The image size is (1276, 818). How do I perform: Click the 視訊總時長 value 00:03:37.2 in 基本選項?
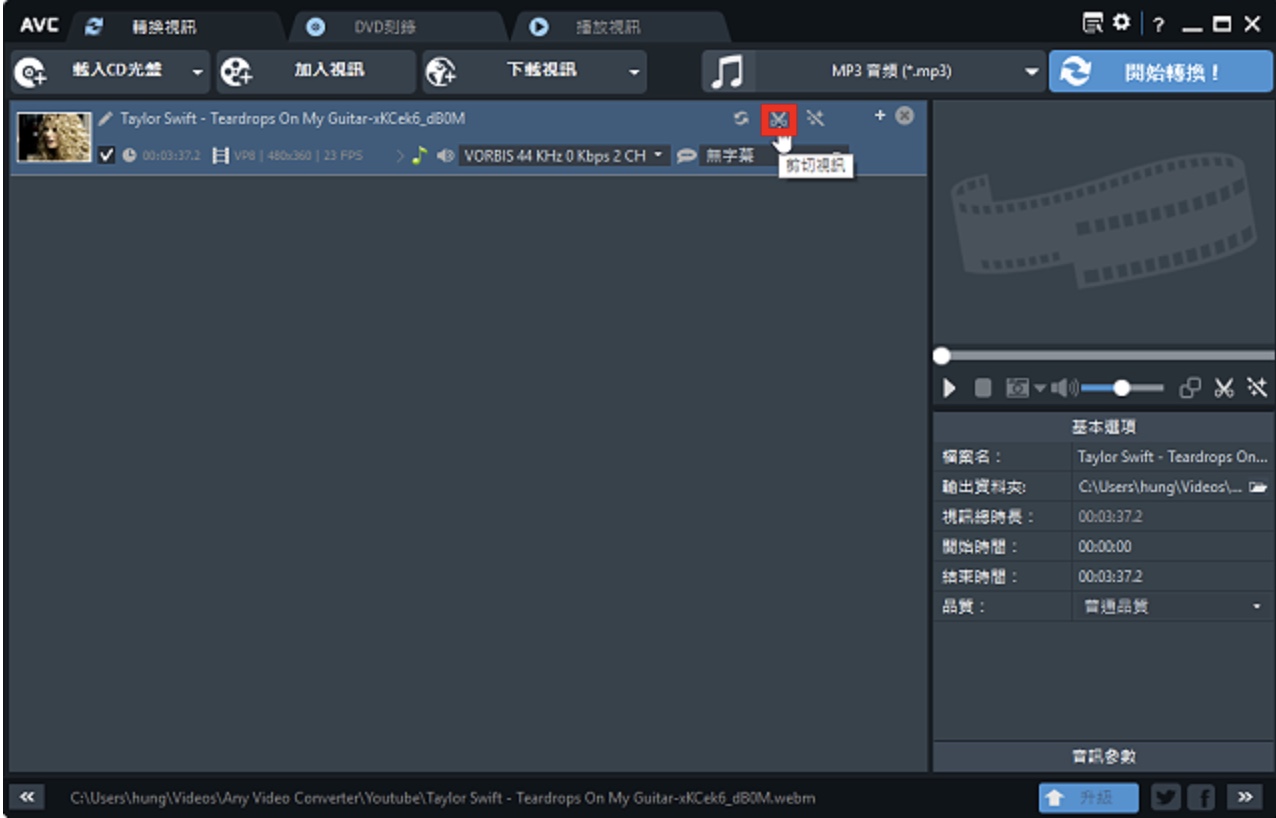[x=1110, y=517]
